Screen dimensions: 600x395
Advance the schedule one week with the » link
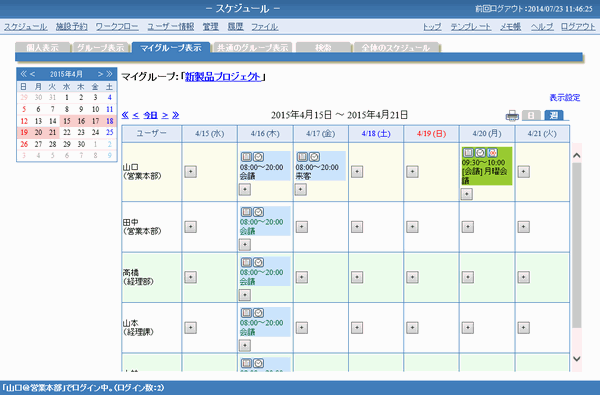(x=176, y=115)
